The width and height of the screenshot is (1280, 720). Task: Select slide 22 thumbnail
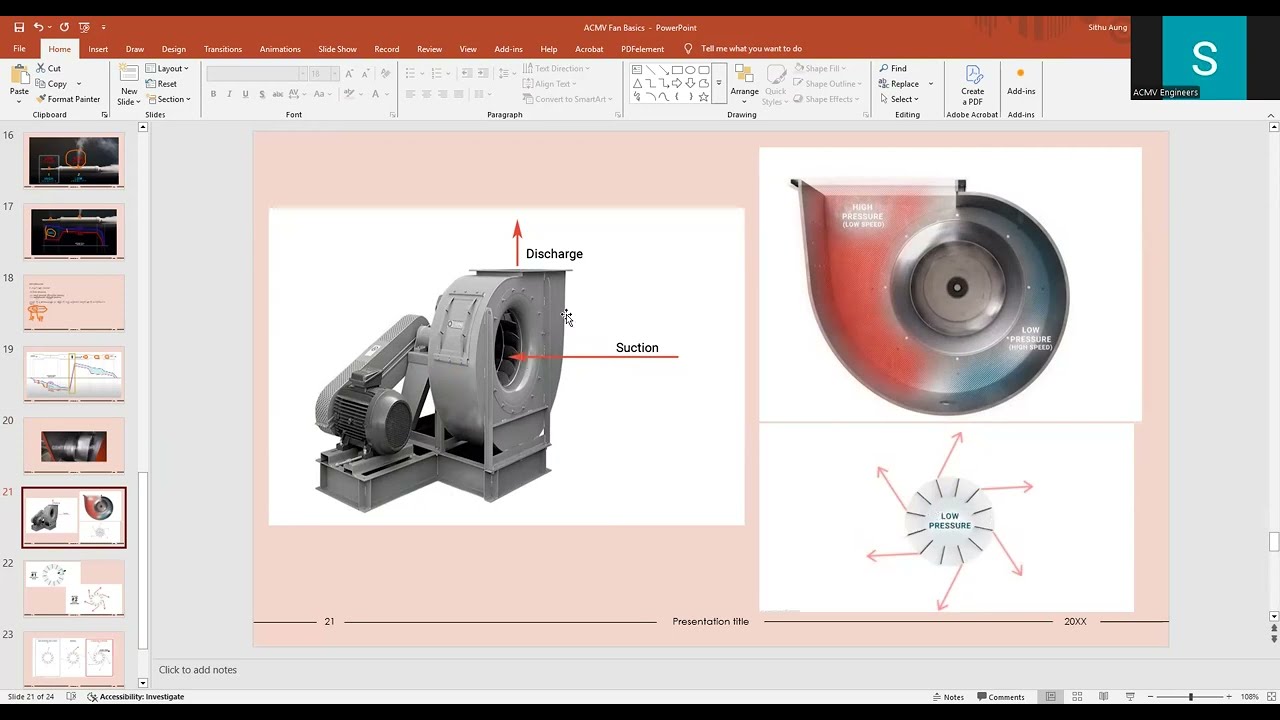pyautogui.click(x=74, y=588)
